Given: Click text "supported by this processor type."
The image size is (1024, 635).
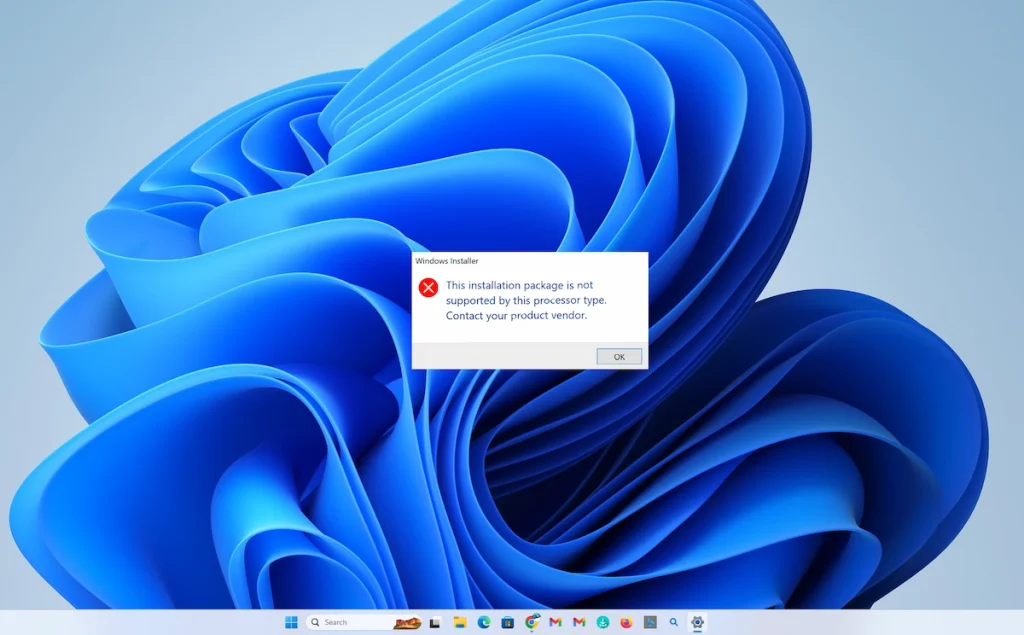Looking at the screenshot, I should [x=526, y=300].
